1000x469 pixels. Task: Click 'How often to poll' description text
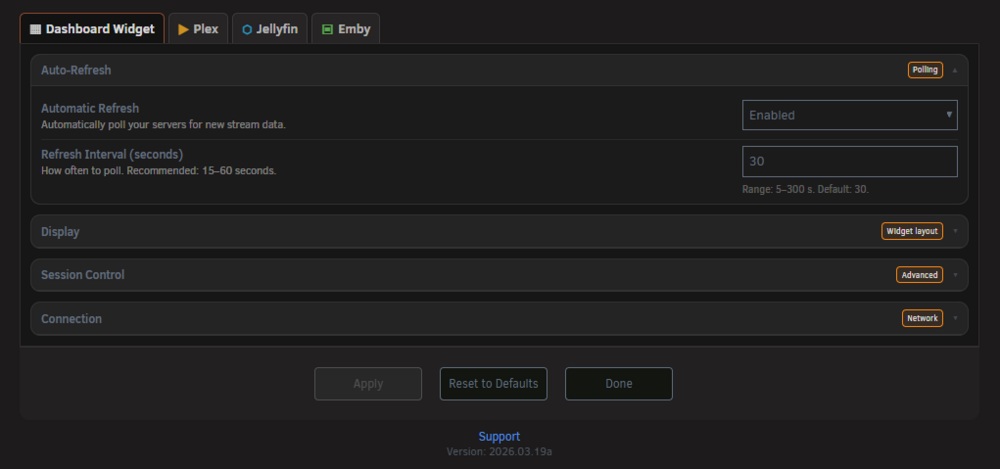pos(159,171)
